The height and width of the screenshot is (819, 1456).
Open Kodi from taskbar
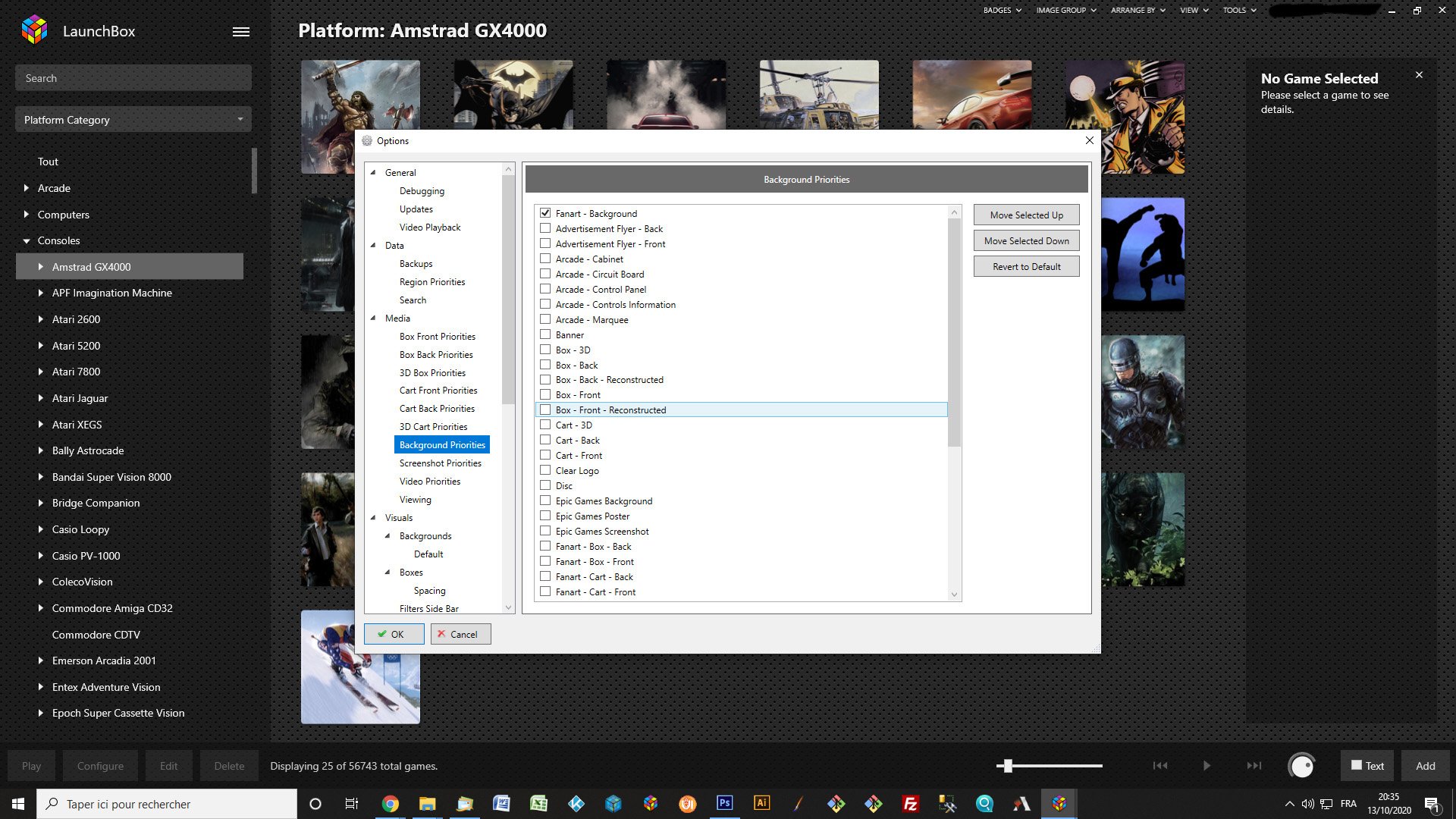pyautogui.click(x=576, y=804)
